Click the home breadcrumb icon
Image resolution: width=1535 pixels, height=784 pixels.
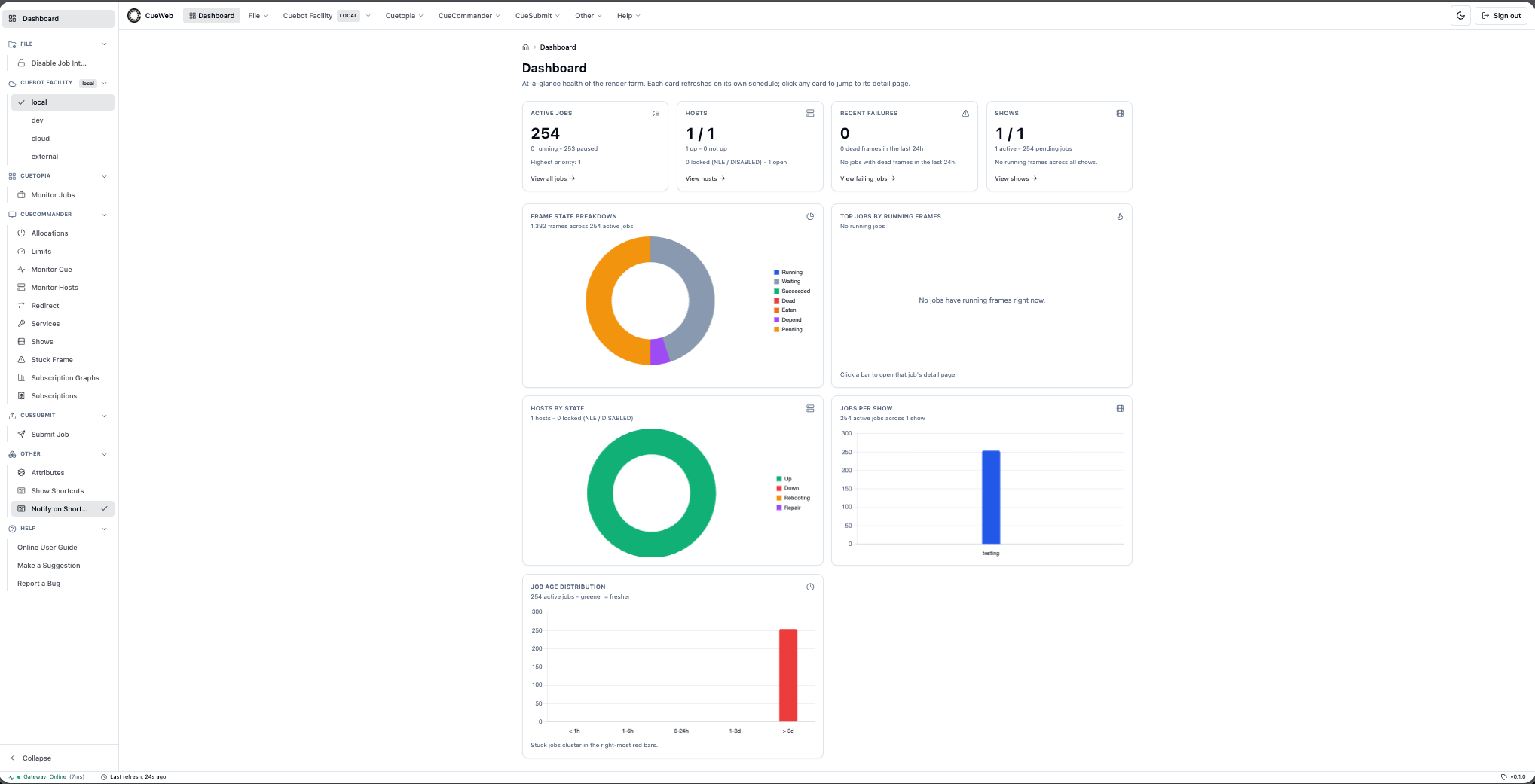[526, 47]
